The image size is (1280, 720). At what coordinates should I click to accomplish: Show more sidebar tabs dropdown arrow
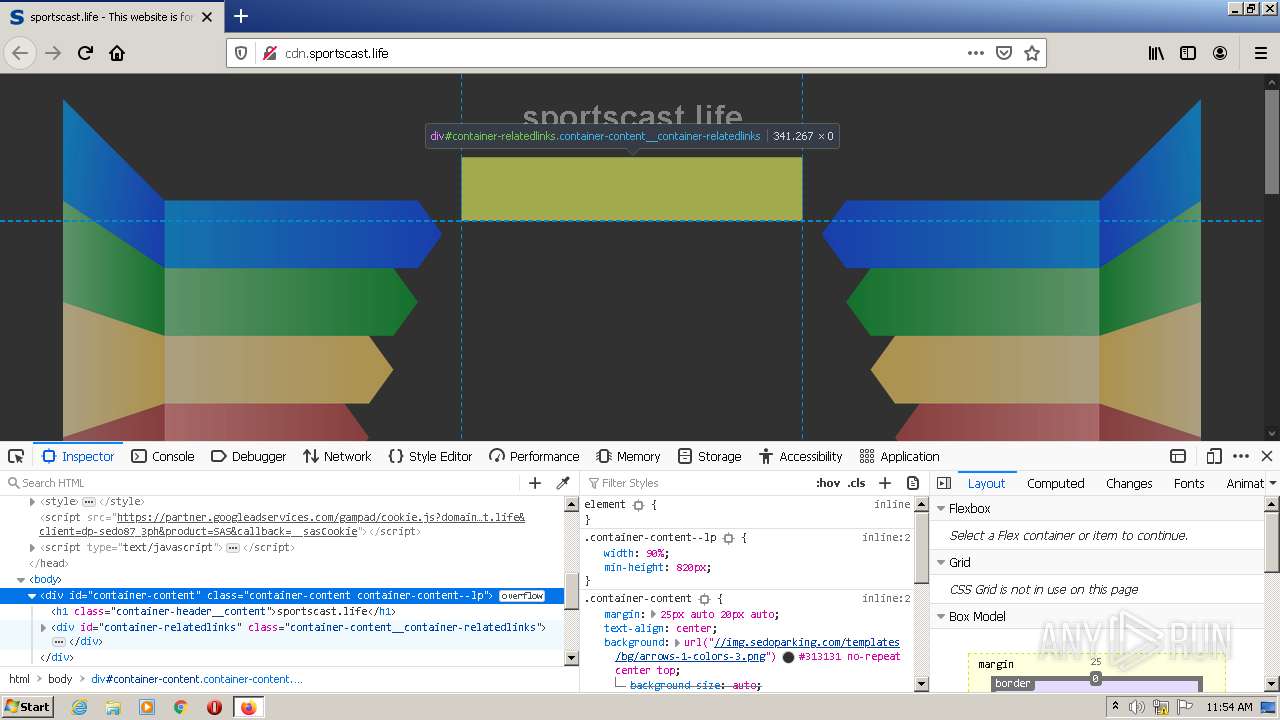(1272, 483)
